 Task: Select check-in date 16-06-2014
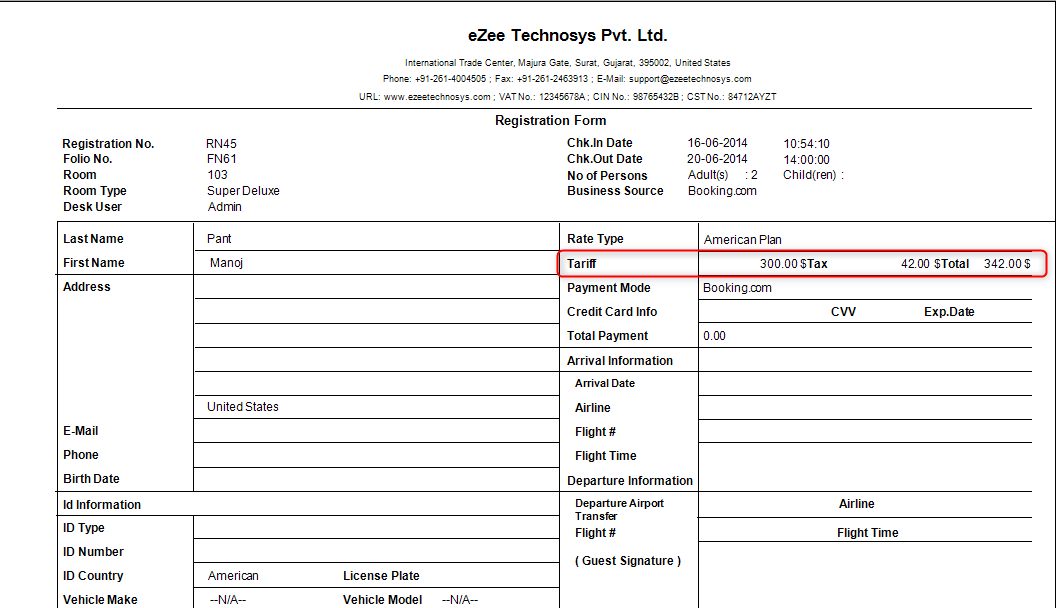click(717, 143)
